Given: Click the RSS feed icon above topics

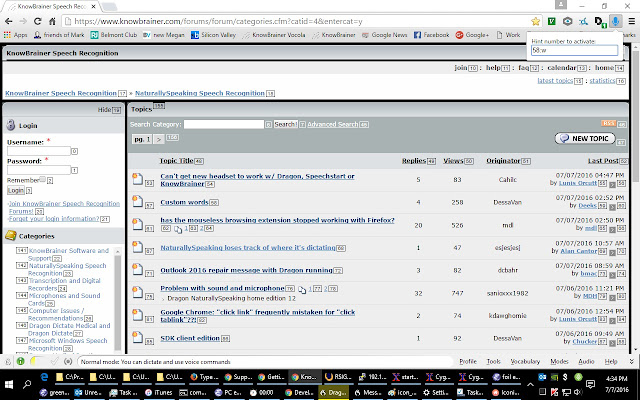Looking at the screenshot, I should [x=607, y=123].
